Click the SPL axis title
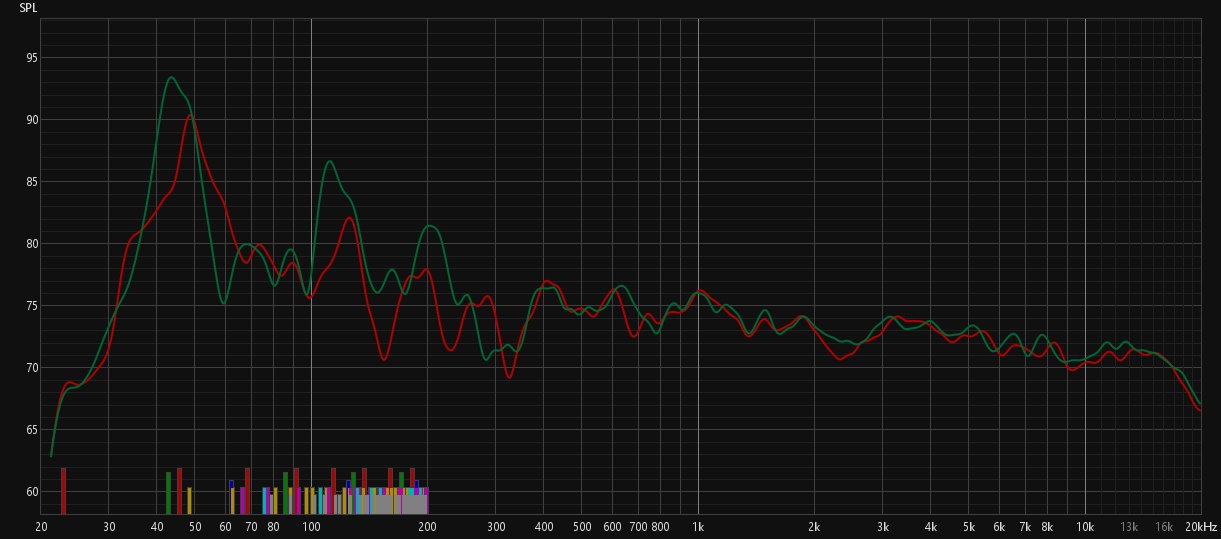Image resolution: width=1221 pixels, height=539 pixels. [x=29, y=8]
